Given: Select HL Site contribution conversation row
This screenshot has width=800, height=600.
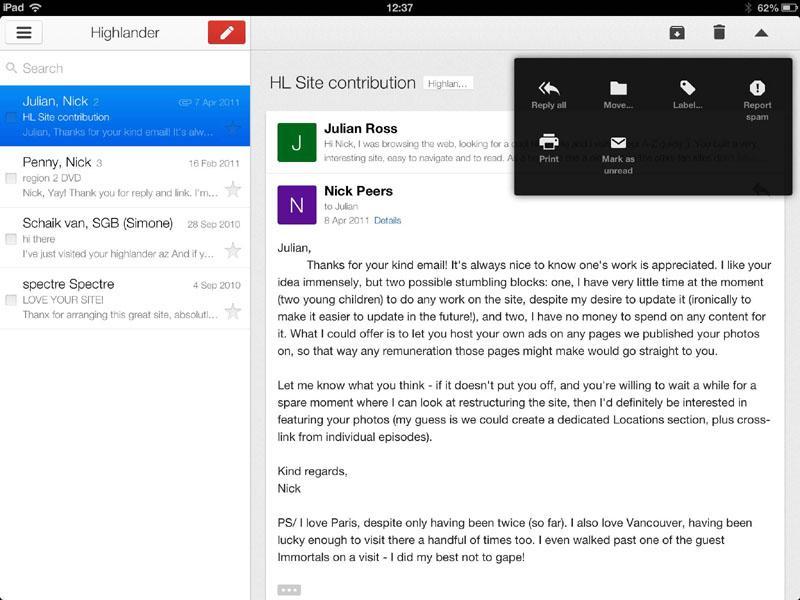Looking at the screenshot, I should [125, 116].
